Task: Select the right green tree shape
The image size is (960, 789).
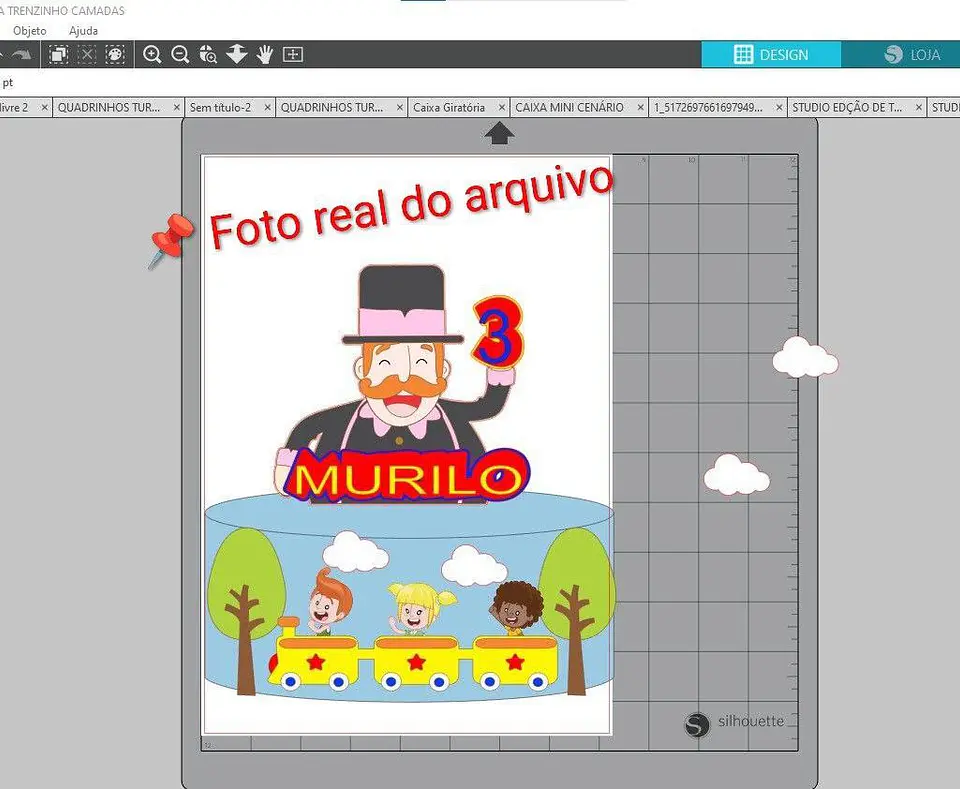Action: pyautogui.click(x=577, y=611)
